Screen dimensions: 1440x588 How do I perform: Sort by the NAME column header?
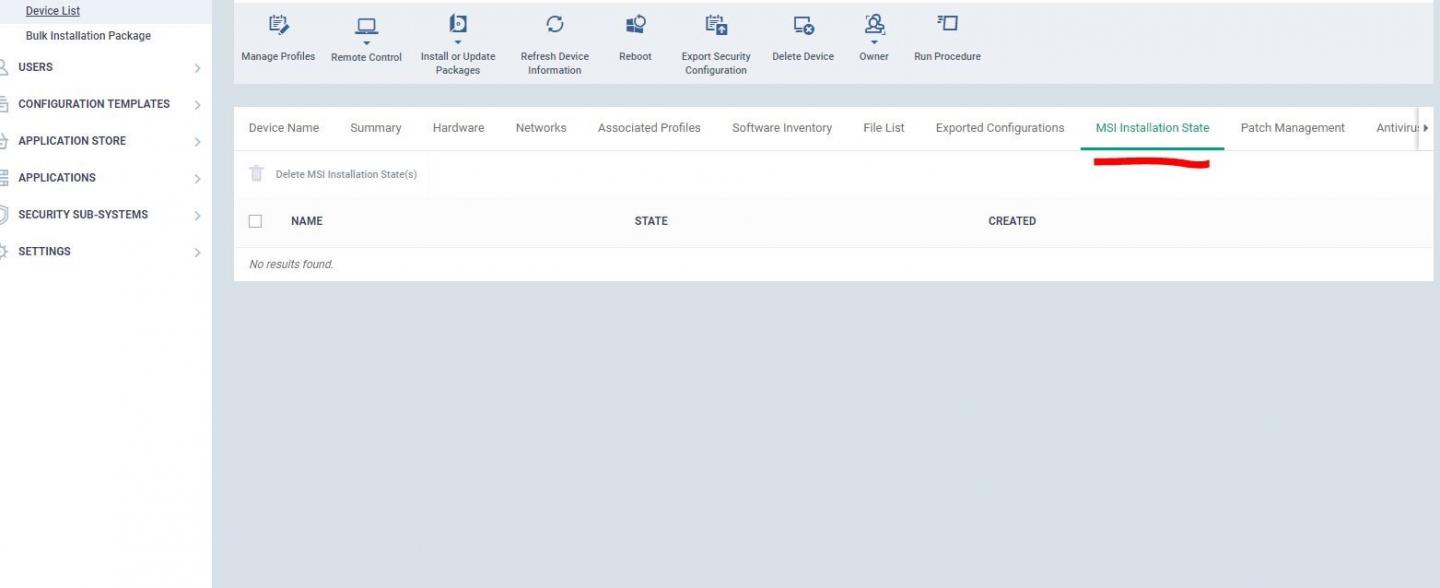pos(307,221)
